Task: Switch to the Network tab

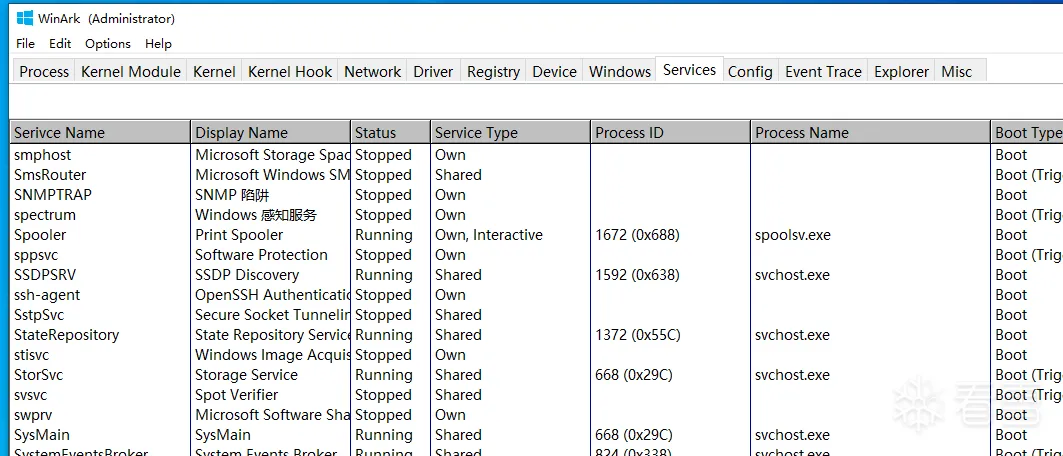Action: coord(372,72)
